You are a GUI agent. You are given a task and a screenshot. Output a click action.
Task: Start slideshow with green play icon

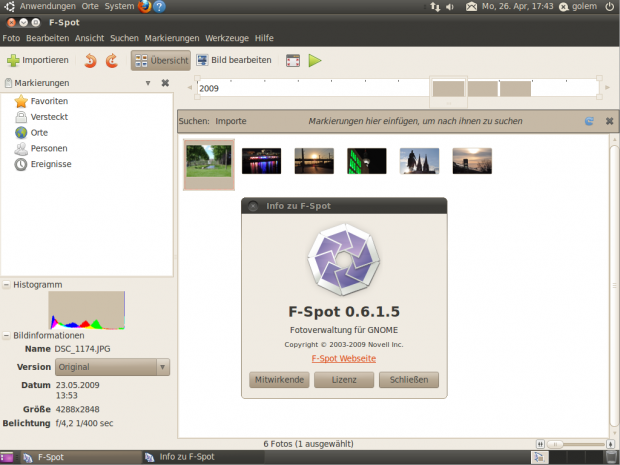coord(315,61)
